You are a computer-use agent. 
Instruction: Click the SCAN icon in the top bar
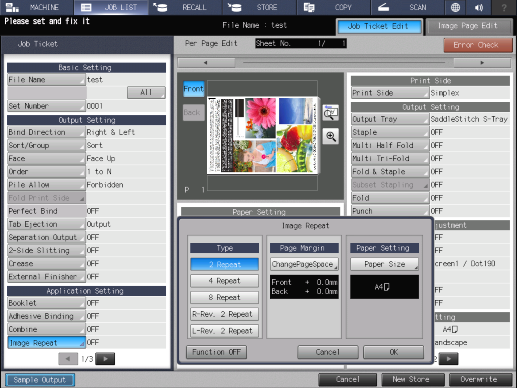pyautogui.click(x=384, y=7)
